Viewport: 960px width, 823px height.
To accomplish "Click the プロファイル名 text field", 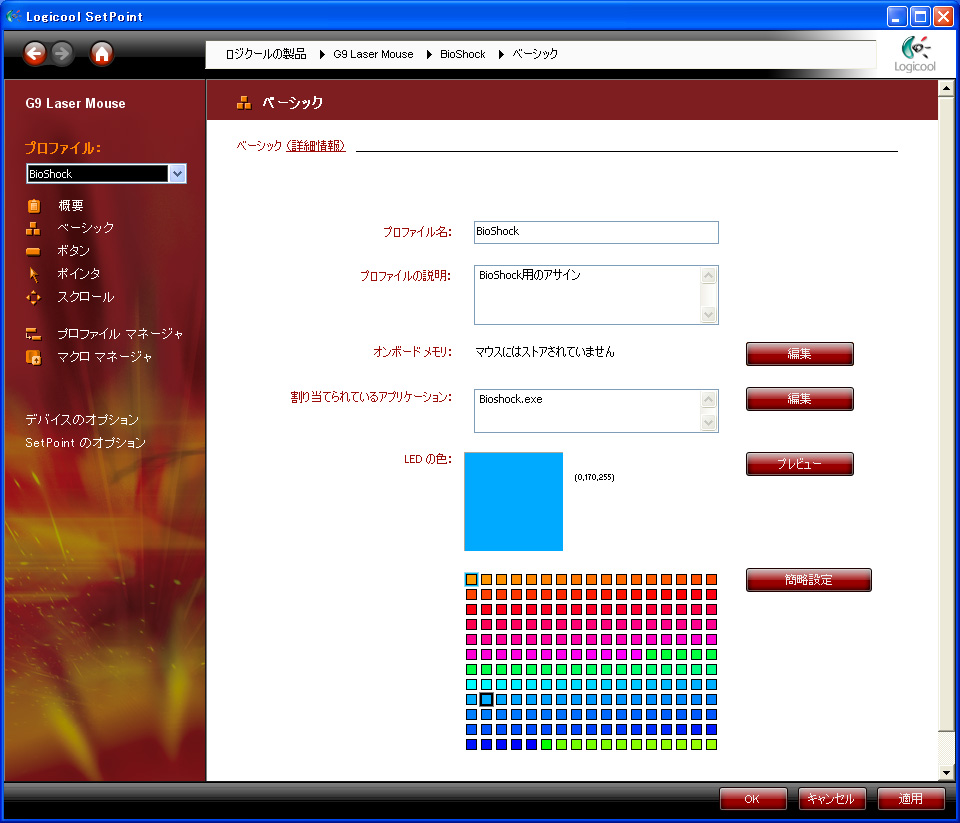I will point(596,232).
